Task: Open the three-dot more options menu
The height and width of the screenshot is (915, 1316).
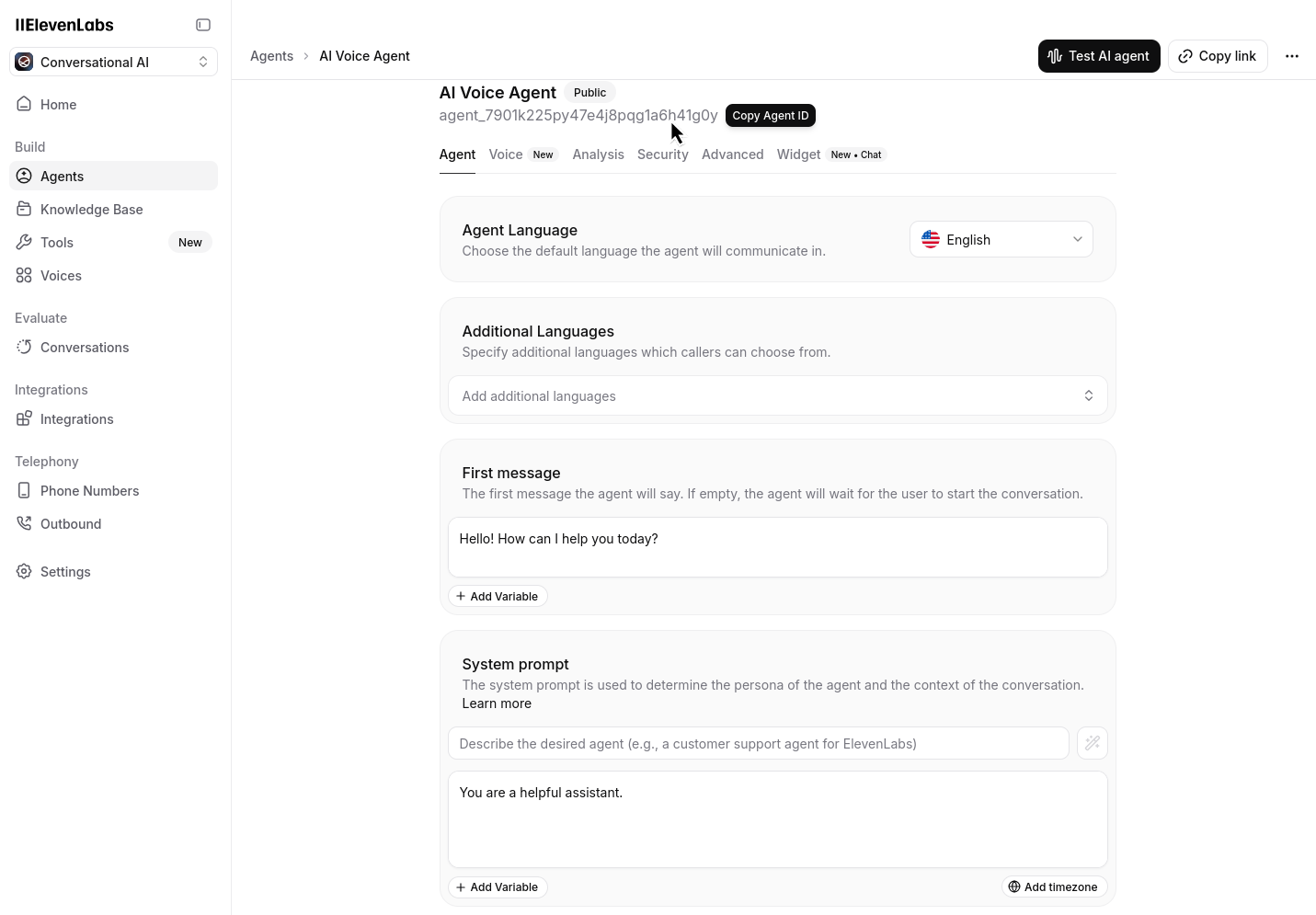Action: click(1292, 56)
